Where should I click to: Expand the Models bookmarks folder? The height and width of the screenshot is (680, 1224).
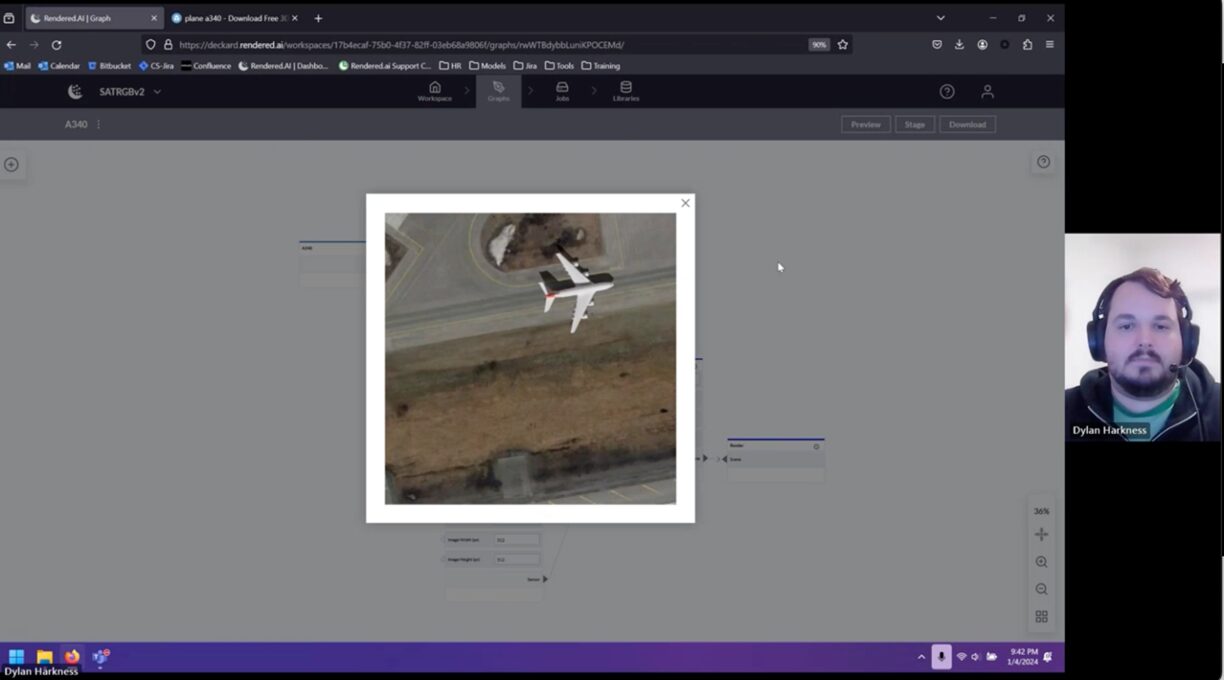487,66
